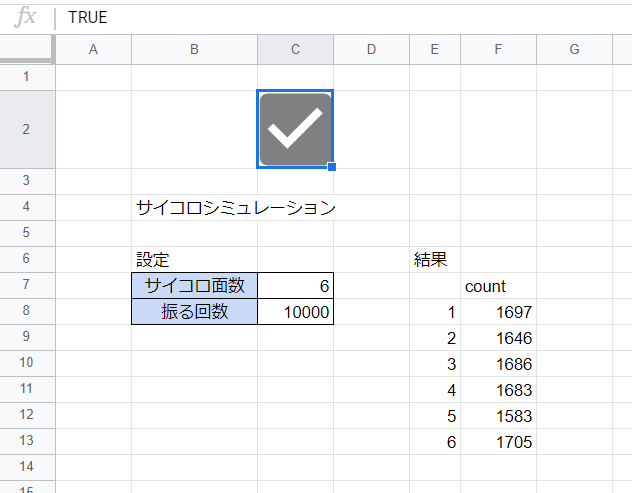Select row 2 header
Viewport: 632px width, 493px height.
point(26,129)
